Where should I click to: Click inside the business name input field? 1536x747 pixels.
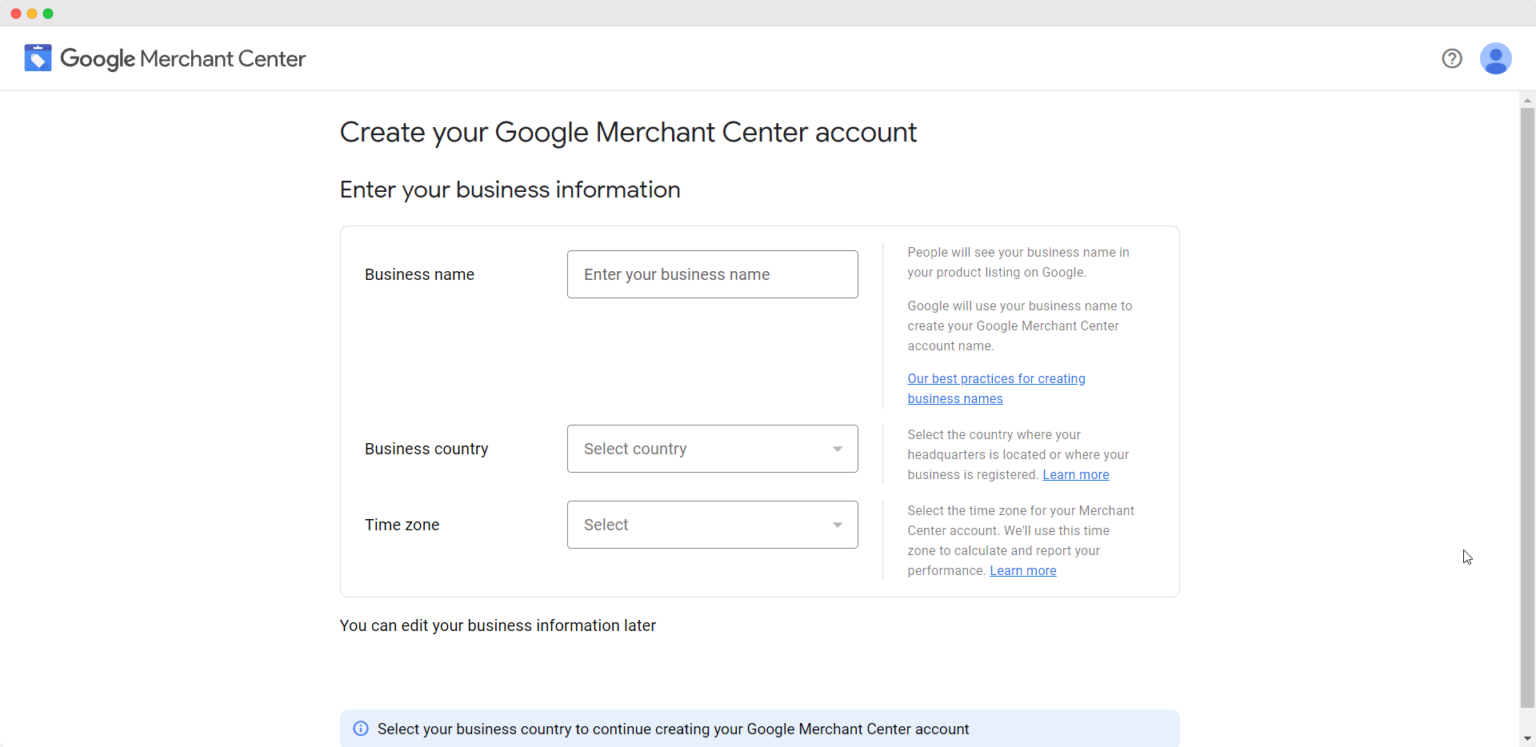(x=712, y=274)
